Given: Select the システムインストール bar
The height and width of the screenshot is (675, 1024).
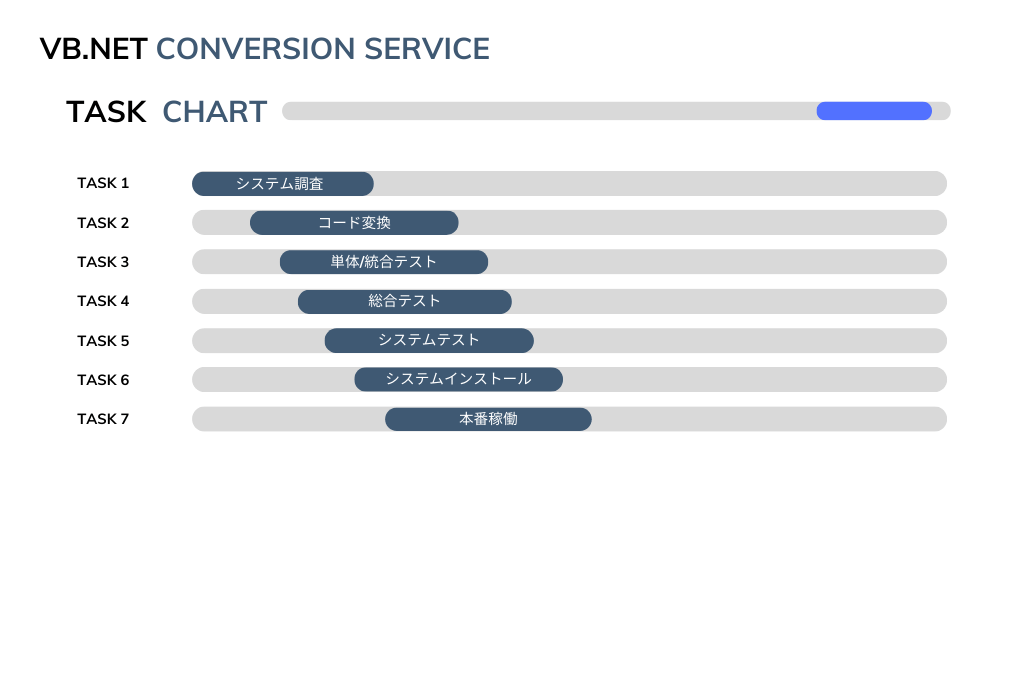Looking at the screenshot, I should coord(458,380).
